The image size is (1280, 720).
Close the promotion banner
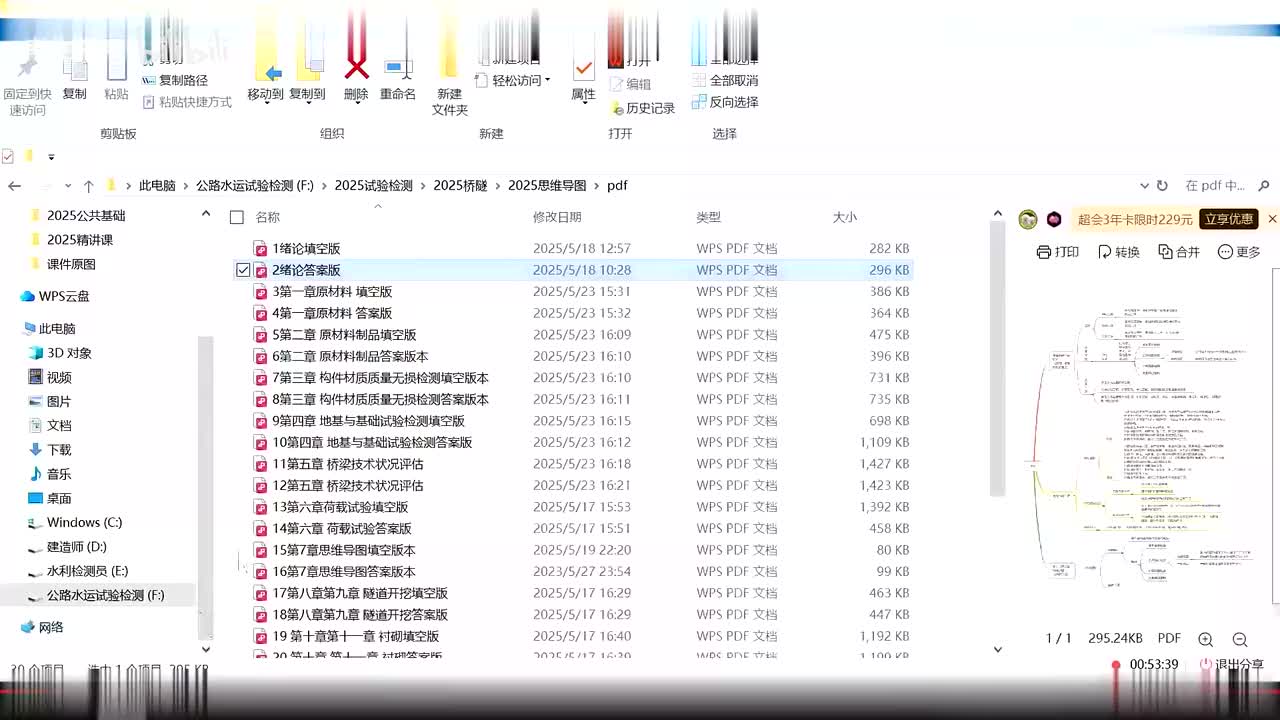[x=1272, y=219]
